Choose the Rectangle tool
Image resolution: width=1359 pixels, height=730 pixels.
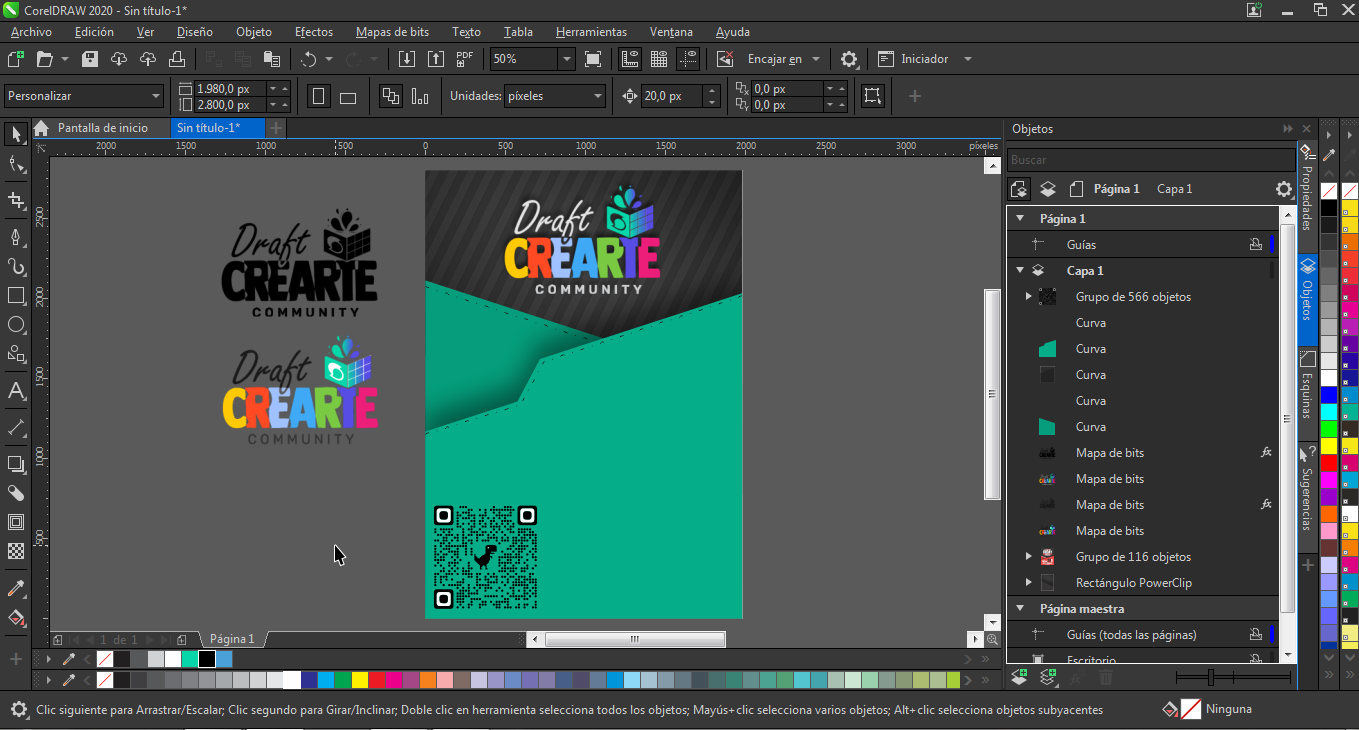16,296
